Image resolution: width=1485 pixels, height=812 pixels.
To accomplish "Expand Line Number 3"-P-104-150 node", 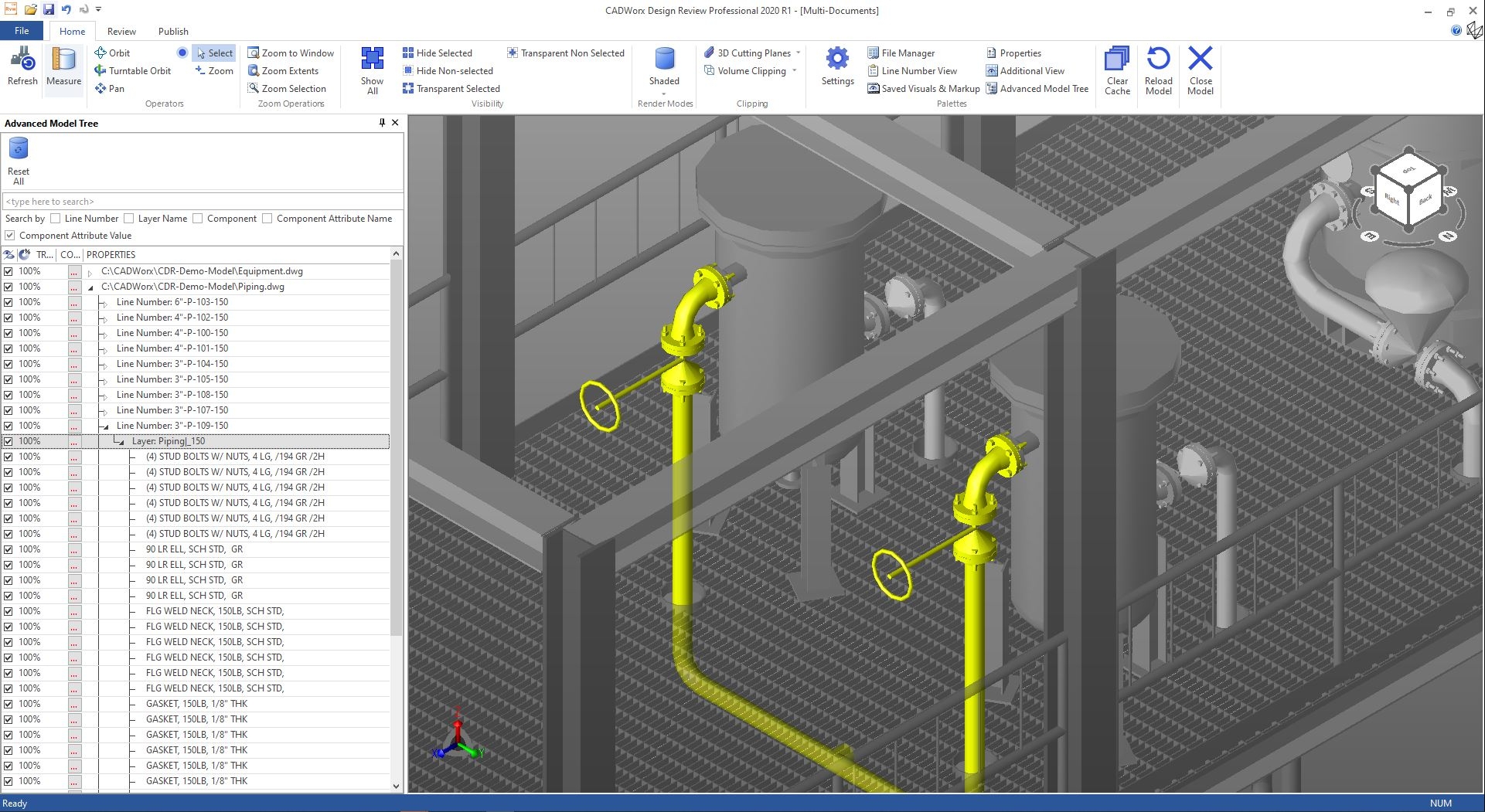I will point(104,365).
